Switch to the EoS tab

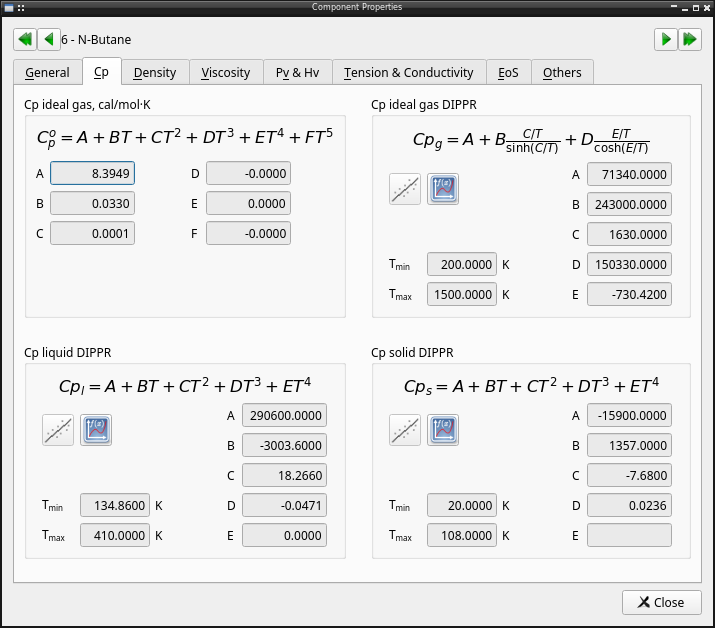pos(508,73)
